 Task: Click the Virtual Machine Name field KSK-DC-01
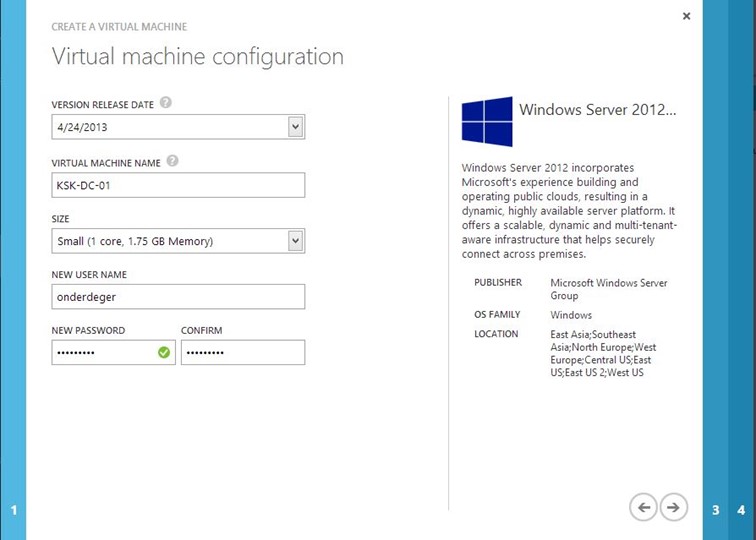click(178, 185)
